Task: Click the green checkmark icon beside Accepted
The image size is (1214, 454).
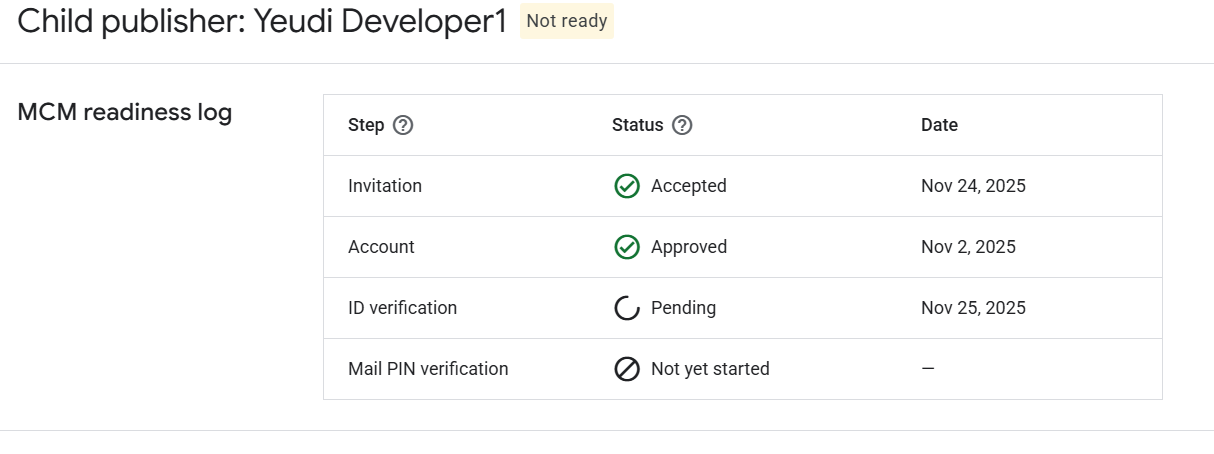Action: (626, 186)
